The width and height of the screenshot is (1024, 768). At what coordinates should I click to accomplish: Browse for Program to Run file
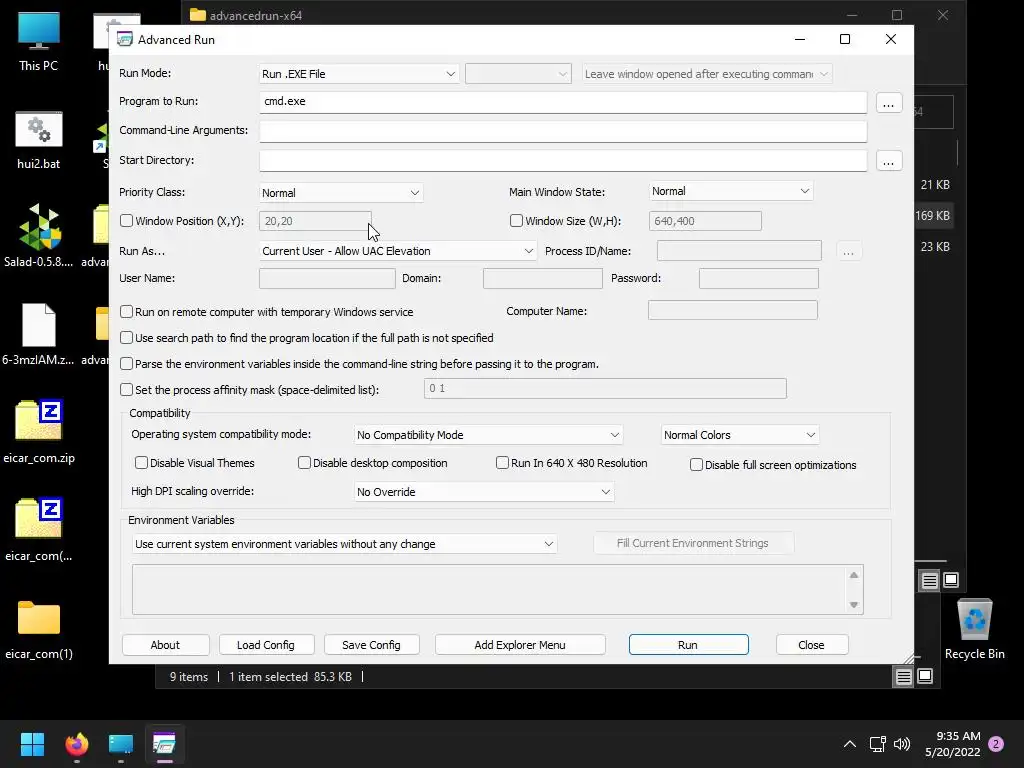click(888, 103)
